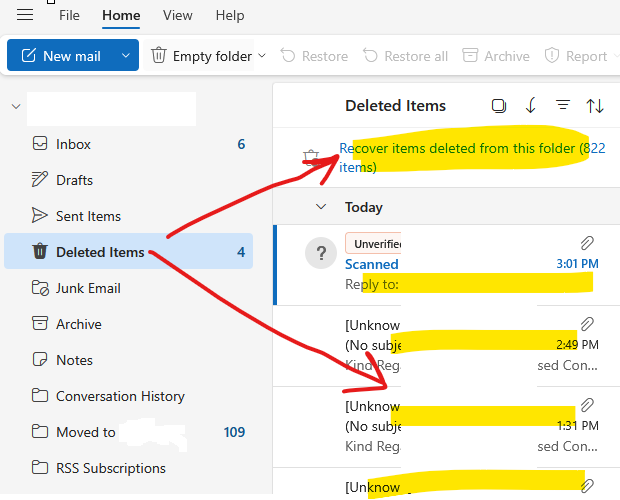Open the No subject email from 1:31 PM
620x500 pixels.
click(447, 427)
